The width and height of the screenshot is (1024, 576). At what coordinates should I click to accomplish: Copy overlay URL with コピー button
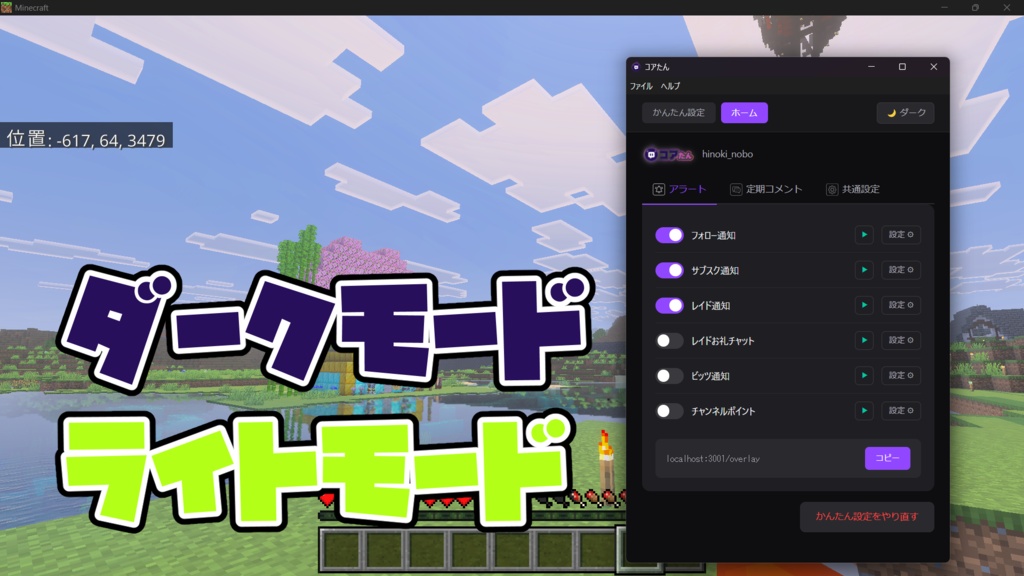pyautogui.click(x=887, y=458)
